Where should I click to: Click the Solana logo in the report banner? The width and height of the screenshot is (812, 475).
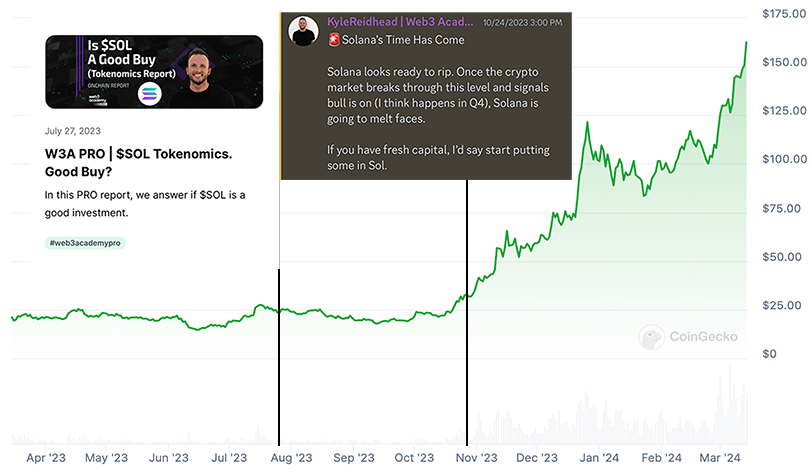pos(149,93)
